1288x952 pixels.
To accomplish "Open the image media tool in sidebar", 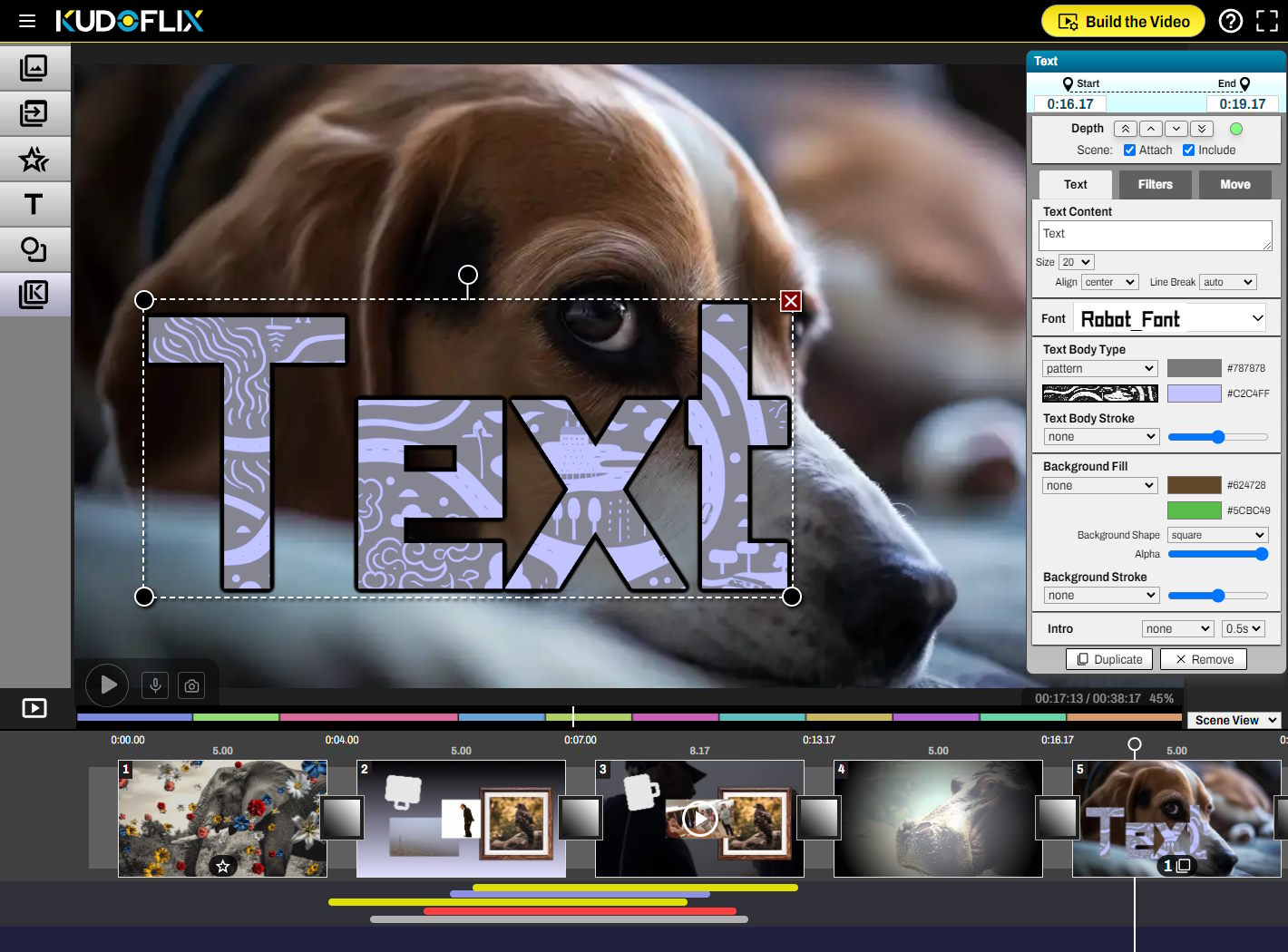I will [x=34, y=68].
